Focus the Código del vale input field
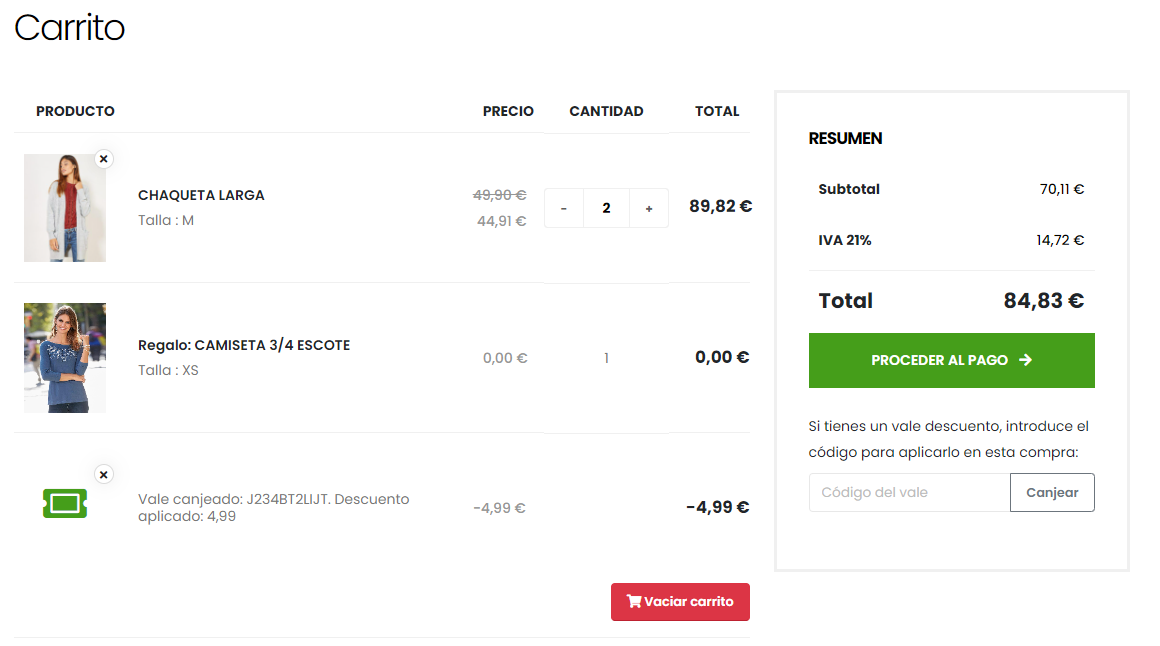The image size is (1160, 646). pos(909,492)
